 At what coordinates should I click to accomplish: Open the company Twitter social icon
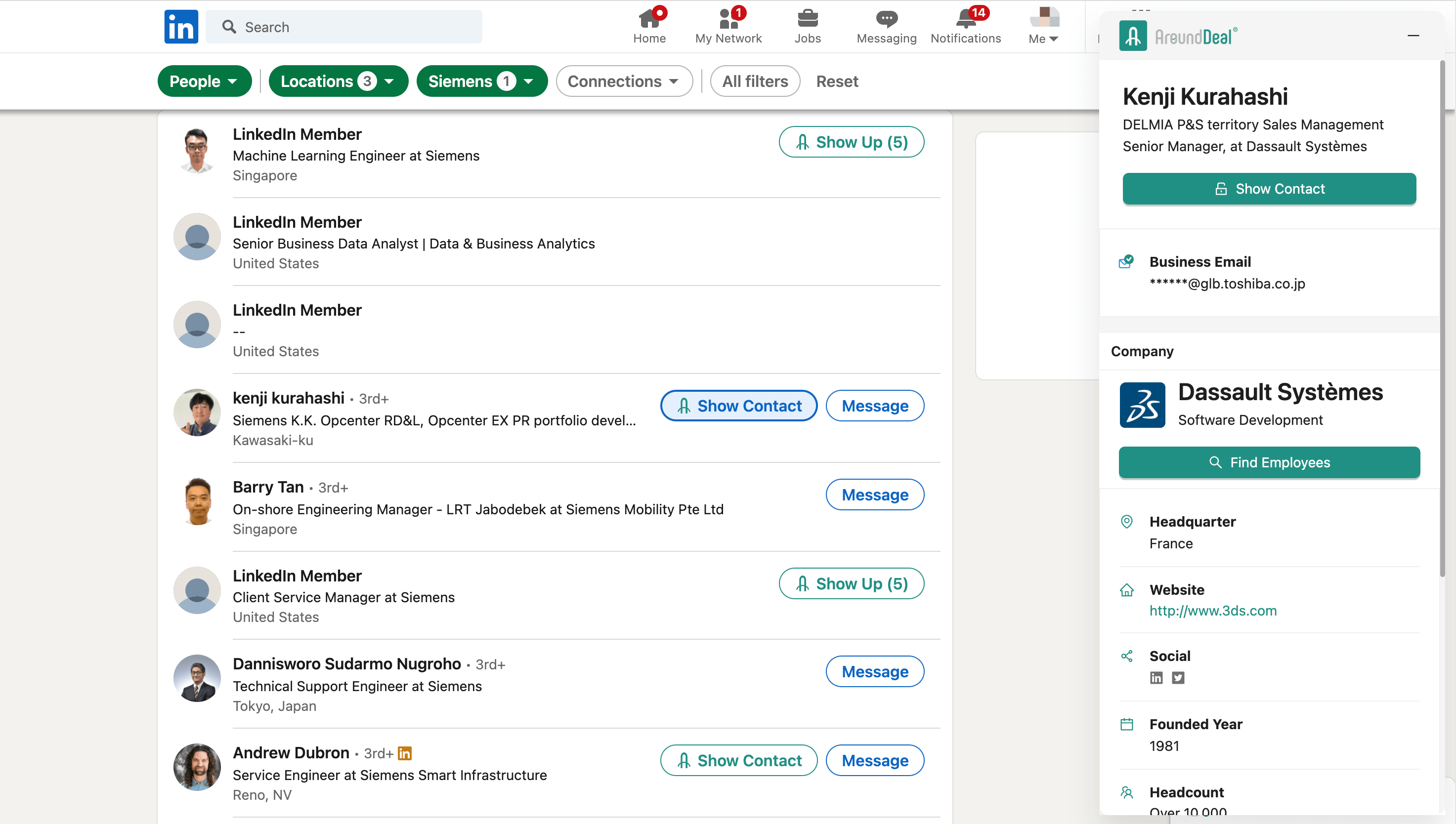(1178, 677)
